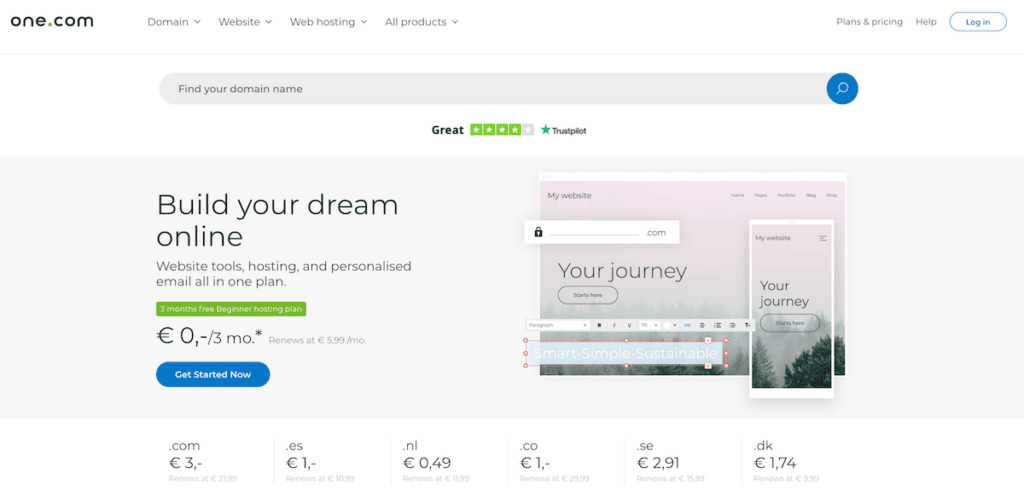Click the Your journey heading in desktop preview
The image size is (1024, 503).
[622, 270]
